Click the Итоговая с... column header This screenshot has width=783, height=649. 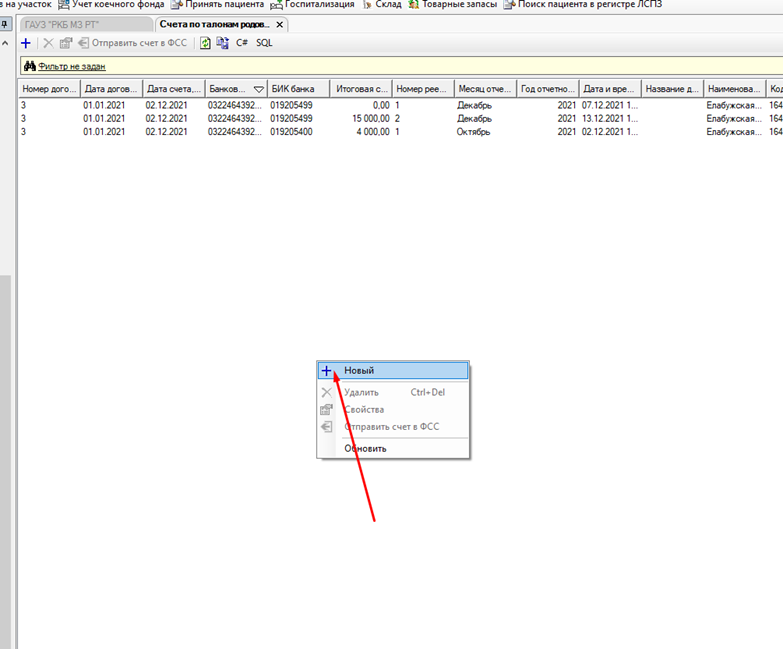361,89
